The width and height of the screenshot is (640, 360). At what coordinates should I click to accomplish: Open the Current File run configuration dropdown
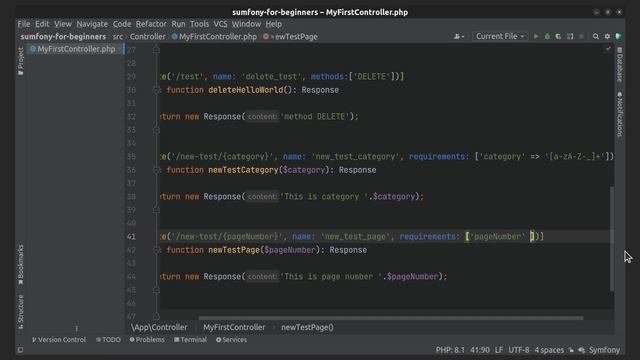500,36
